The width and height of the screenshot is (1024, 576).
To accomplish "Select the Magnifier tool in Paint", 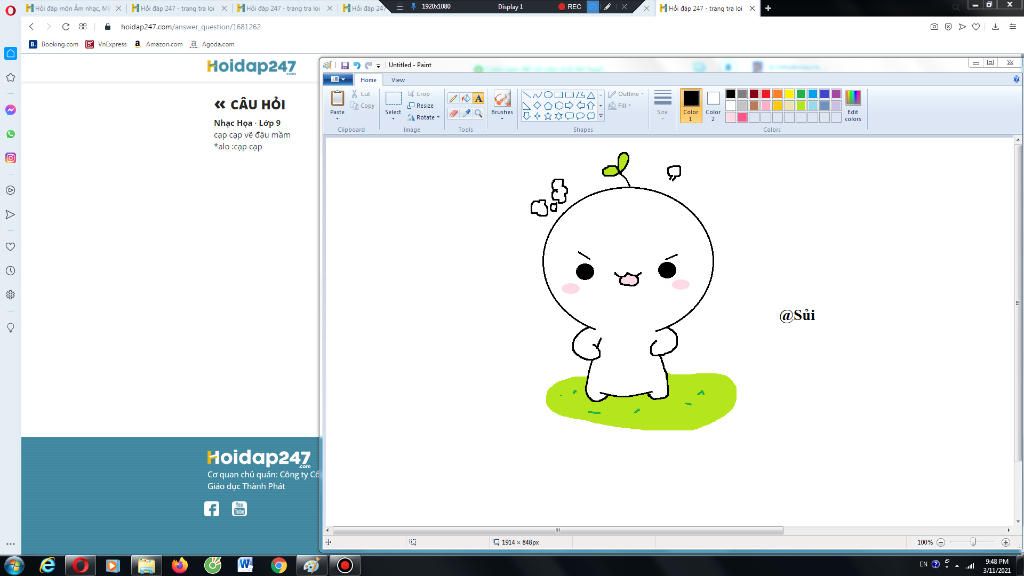I will tap(479, 113).
